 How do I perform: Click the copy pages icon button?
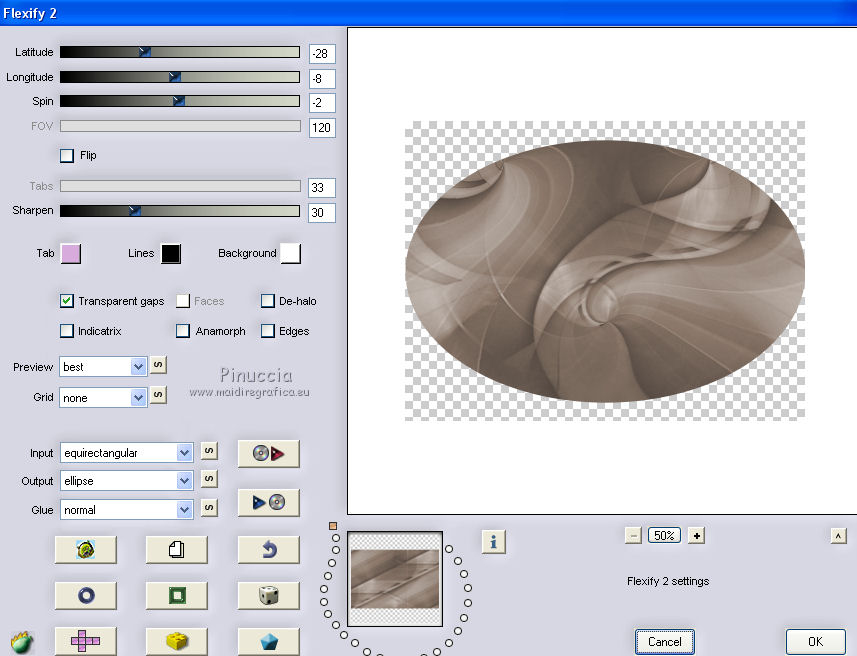177,549
